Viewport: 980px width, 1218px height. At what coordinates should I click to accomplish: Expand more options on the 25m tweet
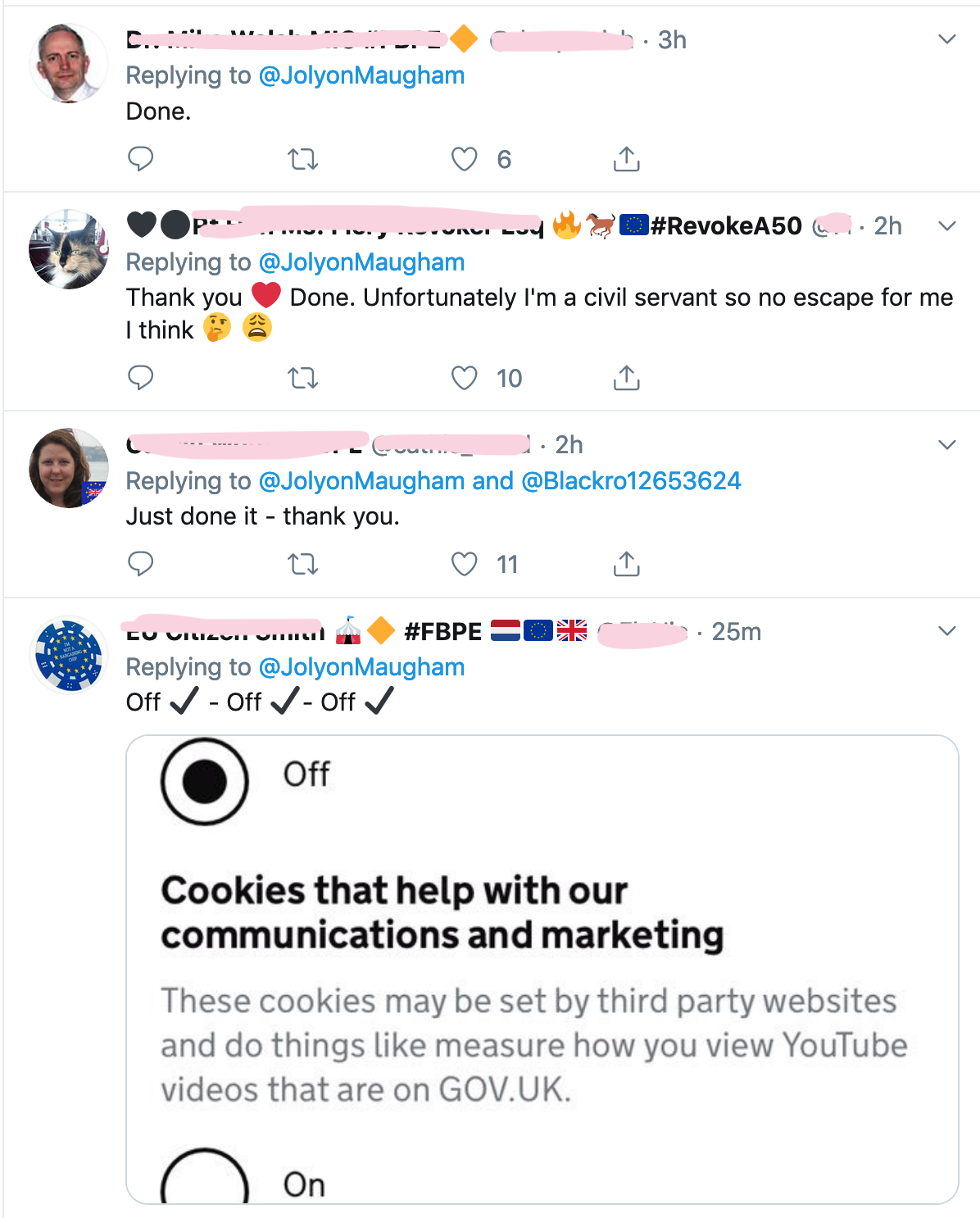click(947, 631)
